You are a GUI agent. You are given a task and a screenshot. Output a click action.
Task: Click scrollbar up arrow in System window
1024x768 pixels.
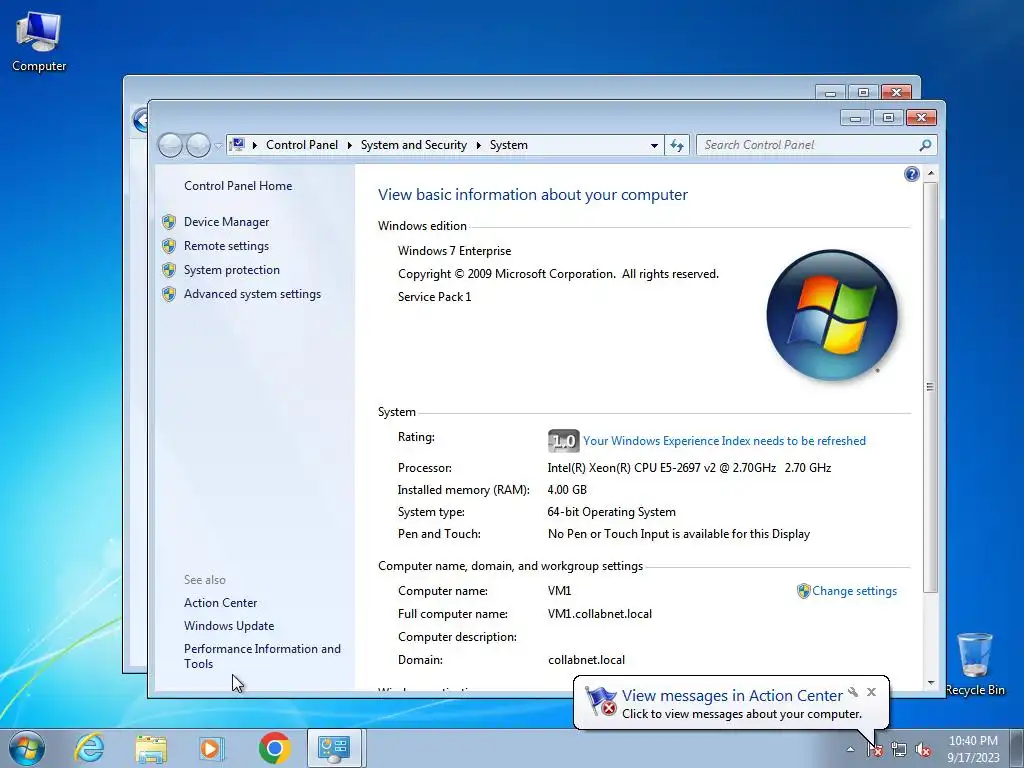(931, 174)
